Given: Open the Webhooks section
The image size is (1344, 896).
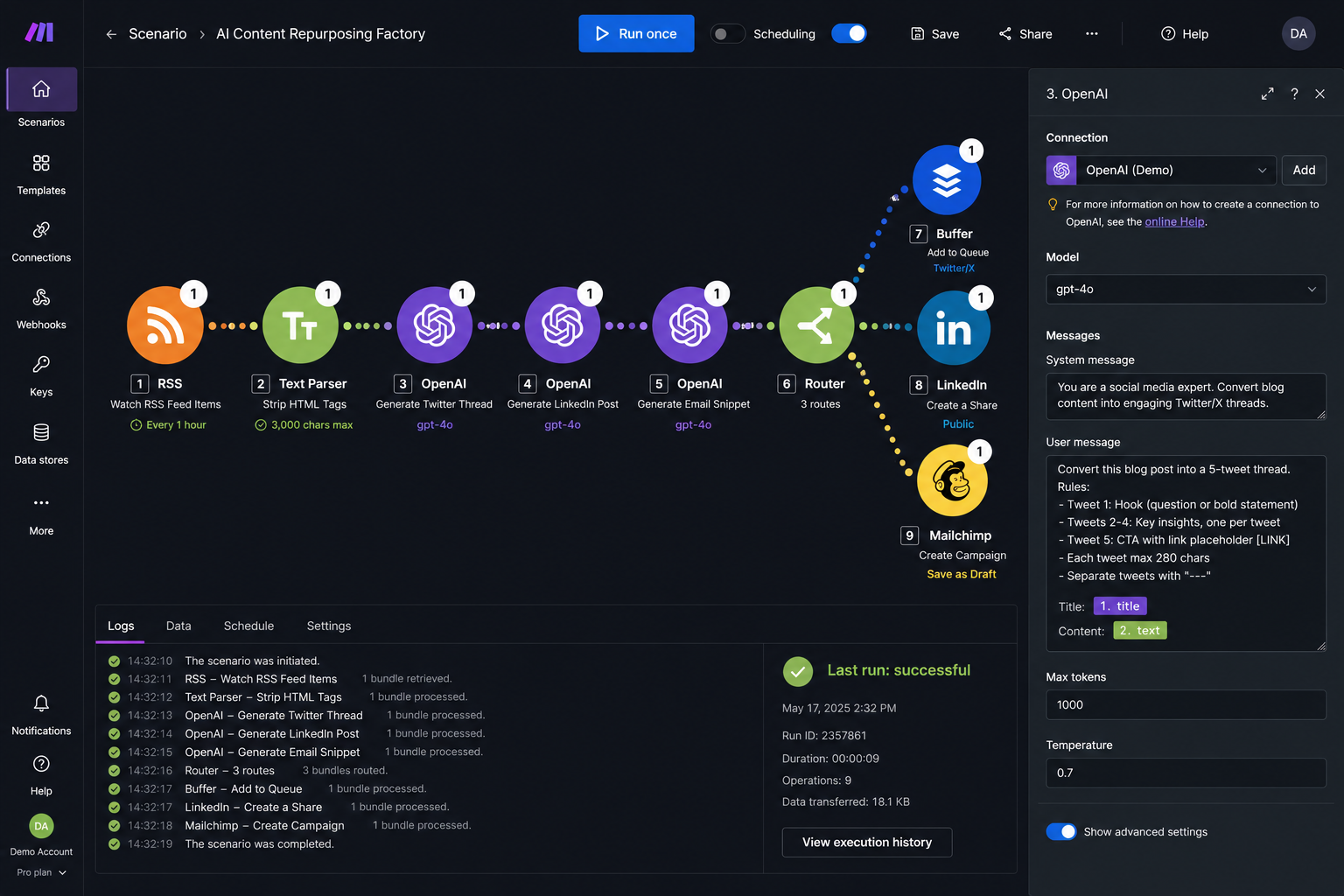Looking at the screenshot, I should click(x=41, y=309).
